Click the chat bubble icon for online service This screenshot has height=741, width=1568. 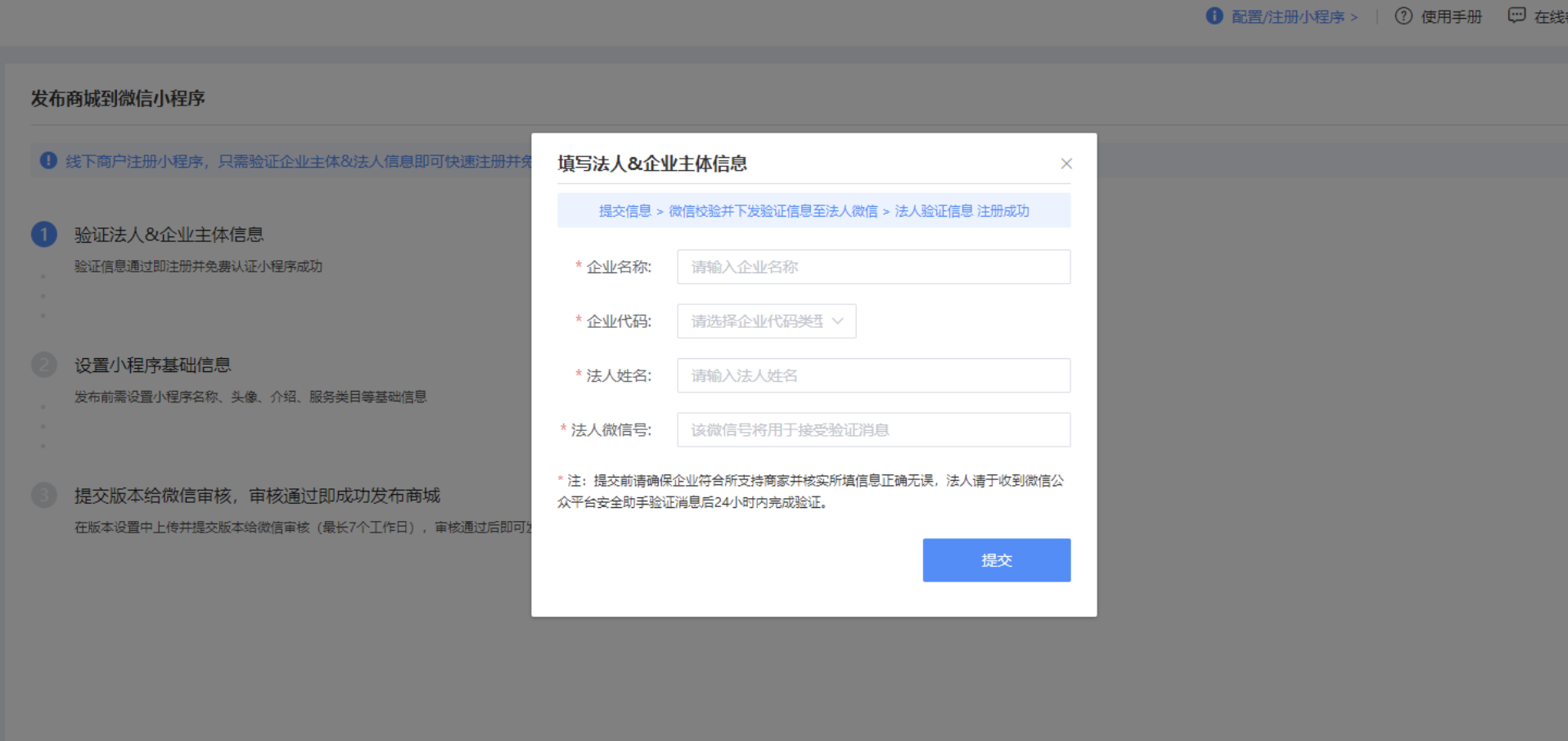pos(1516,16)
